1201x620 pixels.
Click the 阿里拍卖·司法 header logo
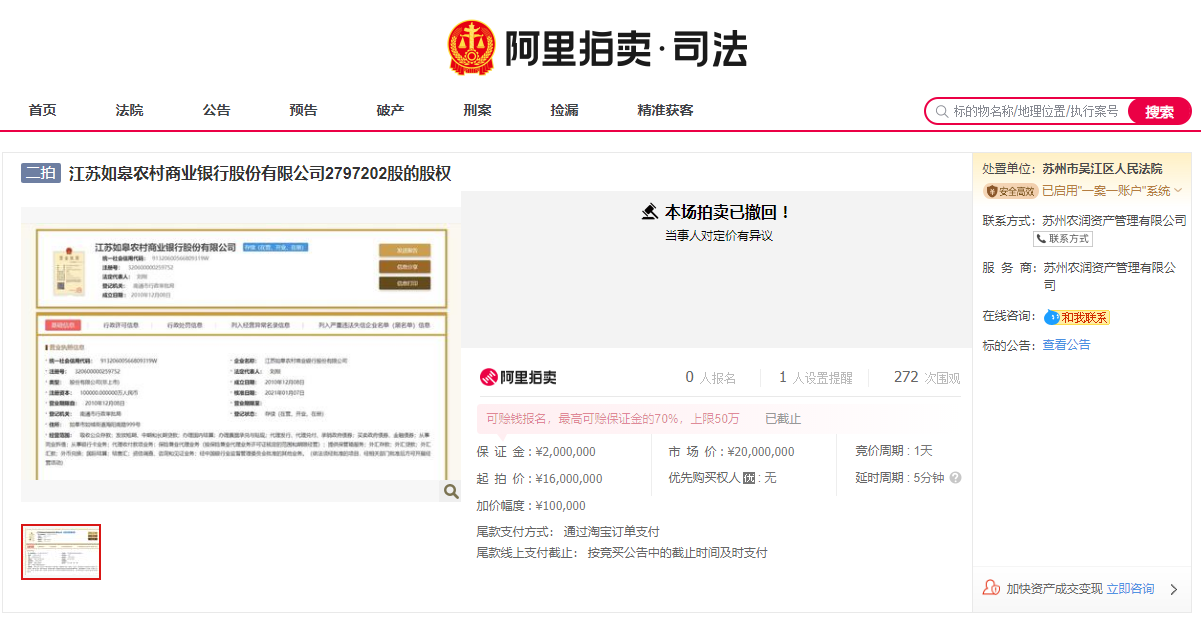point(597,47)
